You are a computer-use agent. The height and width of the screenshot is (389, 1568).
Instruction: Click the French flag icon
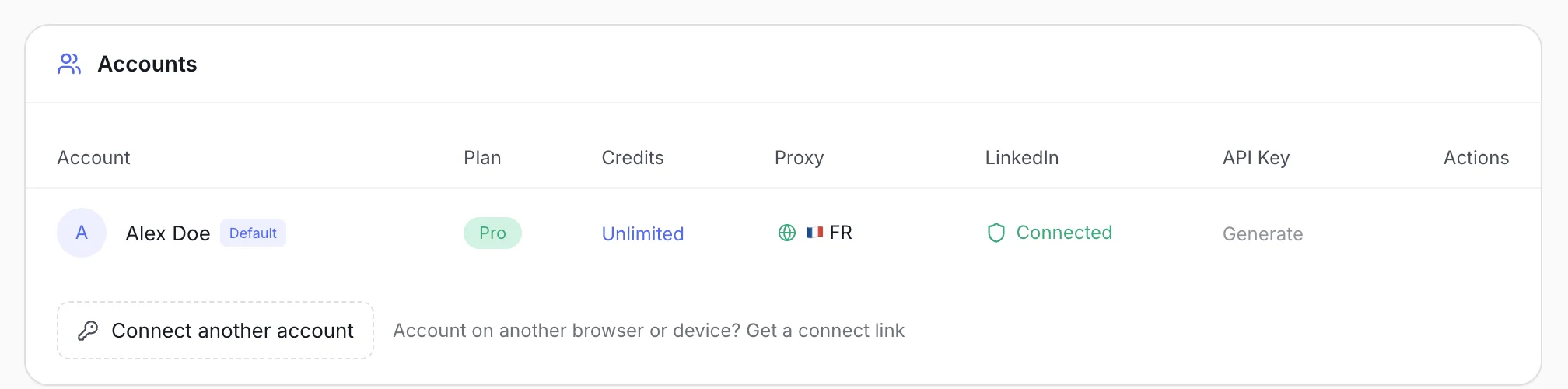814,233
